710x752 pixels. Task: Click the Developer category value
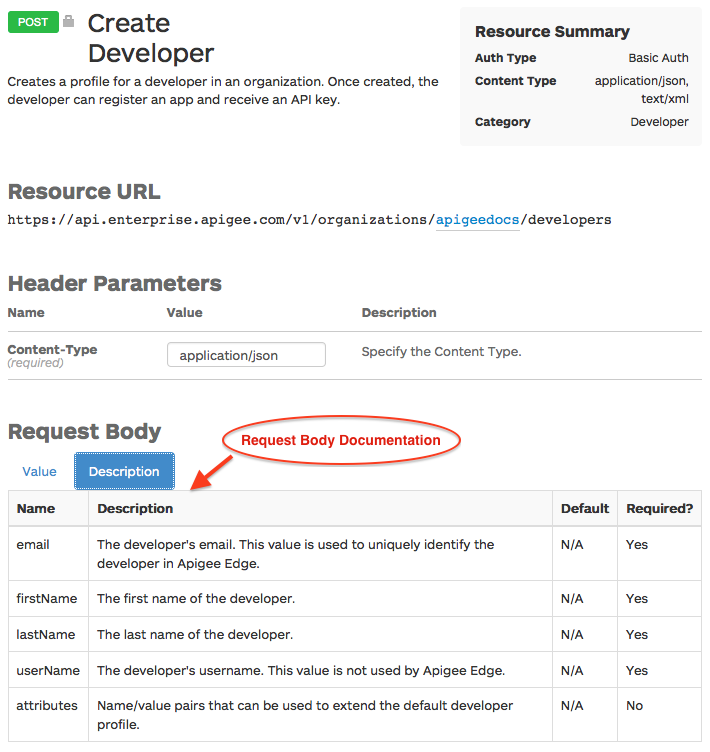[x=659, y=122]
